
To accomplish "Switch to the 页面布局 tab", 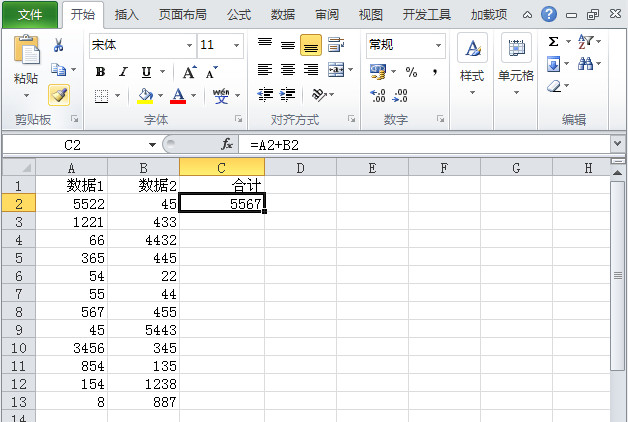I will pos(183,15).
